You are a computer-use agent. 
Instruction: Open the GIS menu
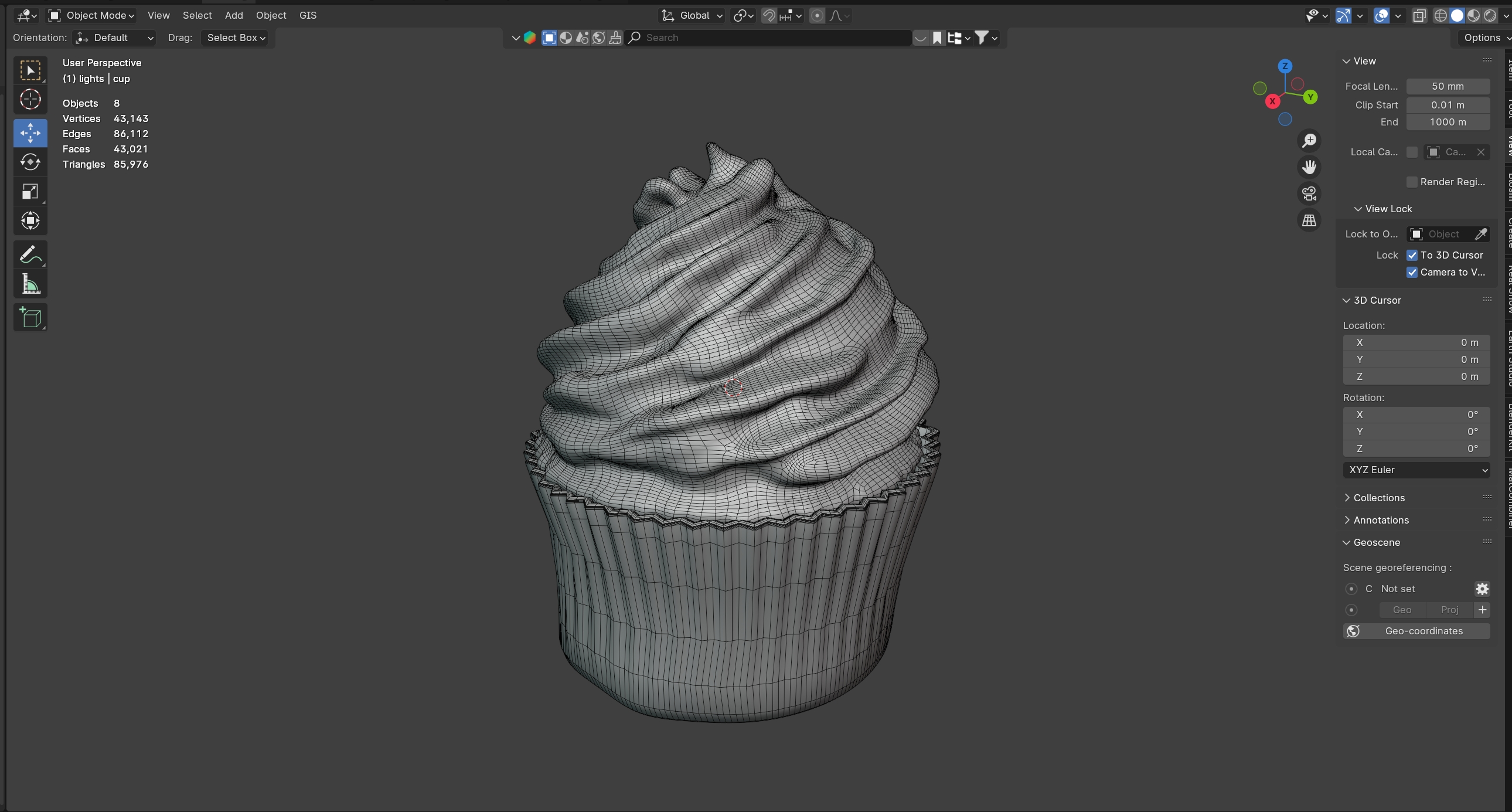pos(308,15)
